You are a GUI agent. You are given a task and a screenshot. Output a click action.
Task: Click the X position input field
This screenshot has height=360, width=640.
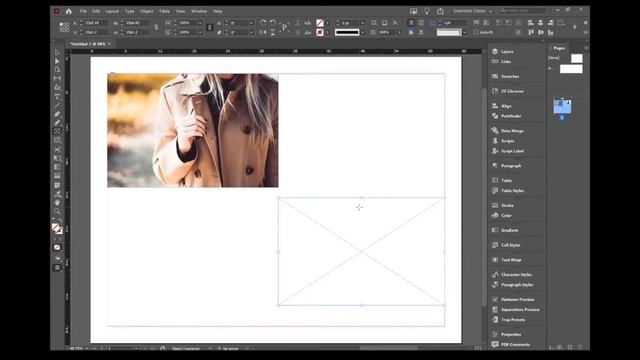point(96,23)
